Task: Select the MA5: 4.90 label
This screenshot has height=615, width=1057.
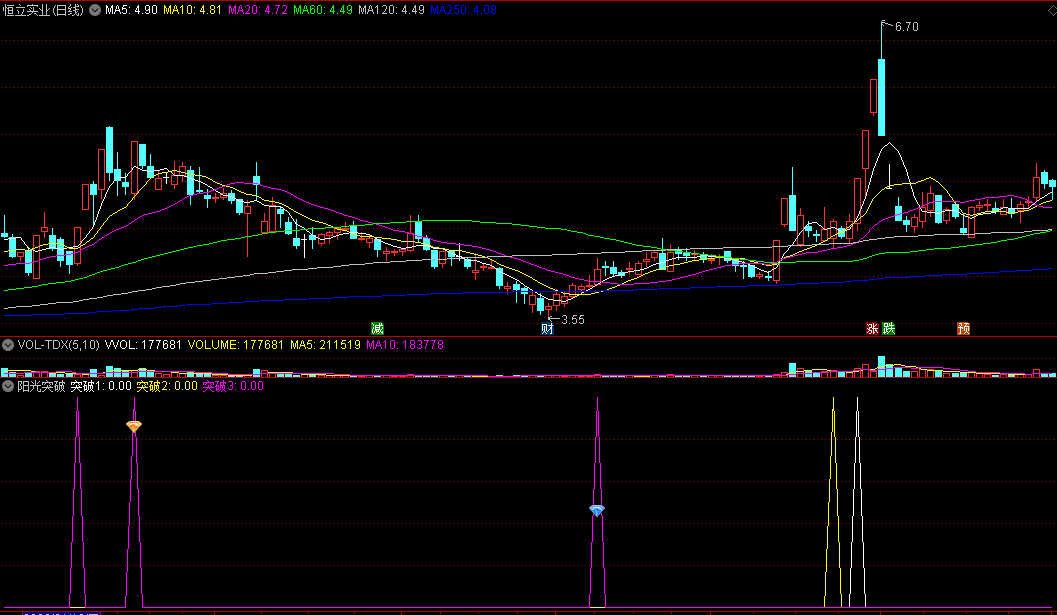Action: 131,10
